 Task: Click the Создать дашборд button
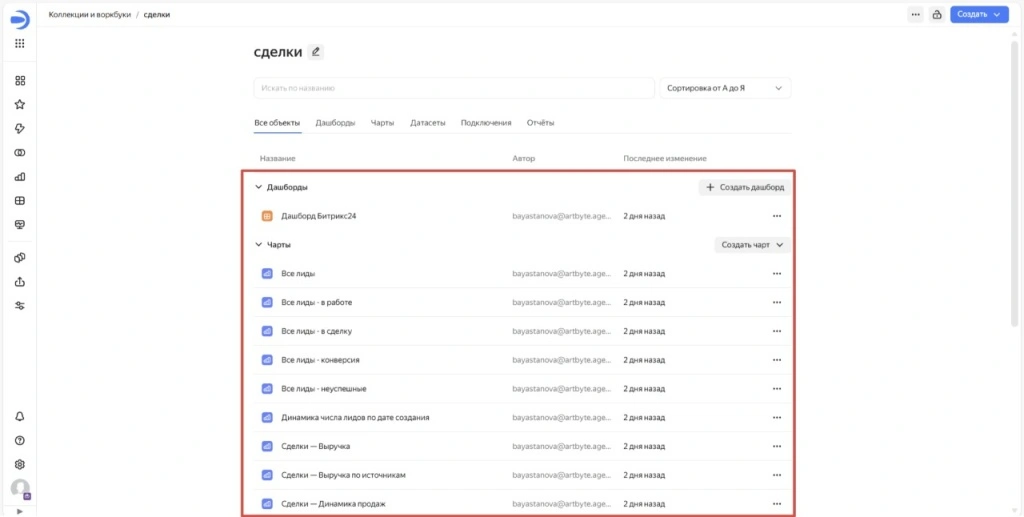point(744,187)
